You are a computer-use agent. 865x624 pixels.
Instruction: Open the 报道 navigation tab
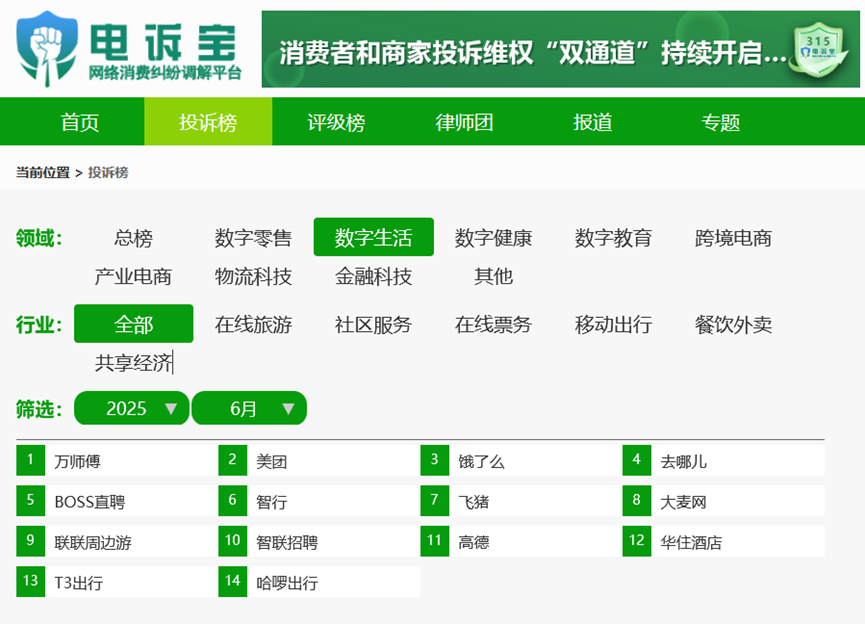[x=592, y=122]
